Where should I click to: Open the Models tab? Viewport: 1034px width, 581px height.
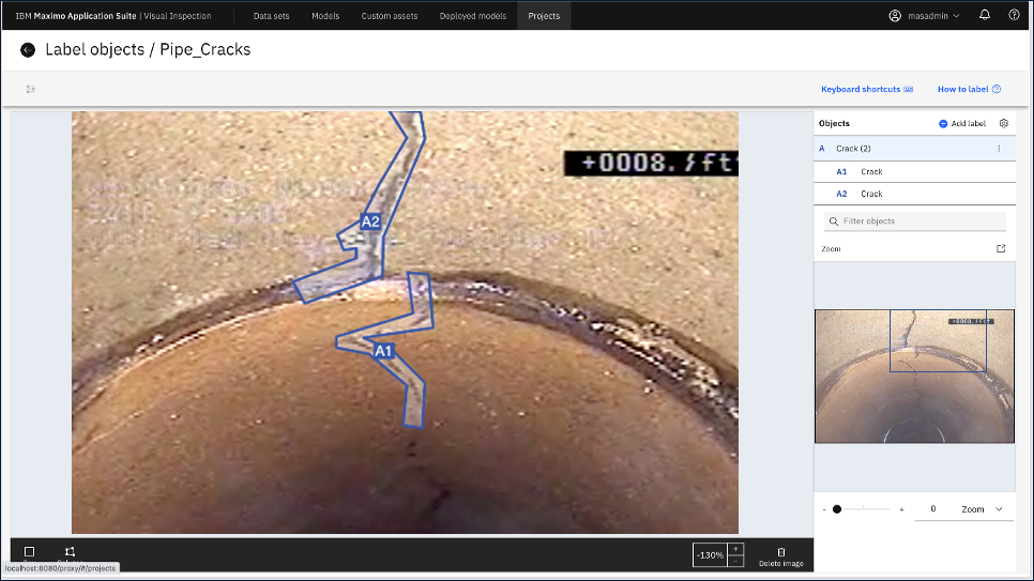tap(325, 16)
